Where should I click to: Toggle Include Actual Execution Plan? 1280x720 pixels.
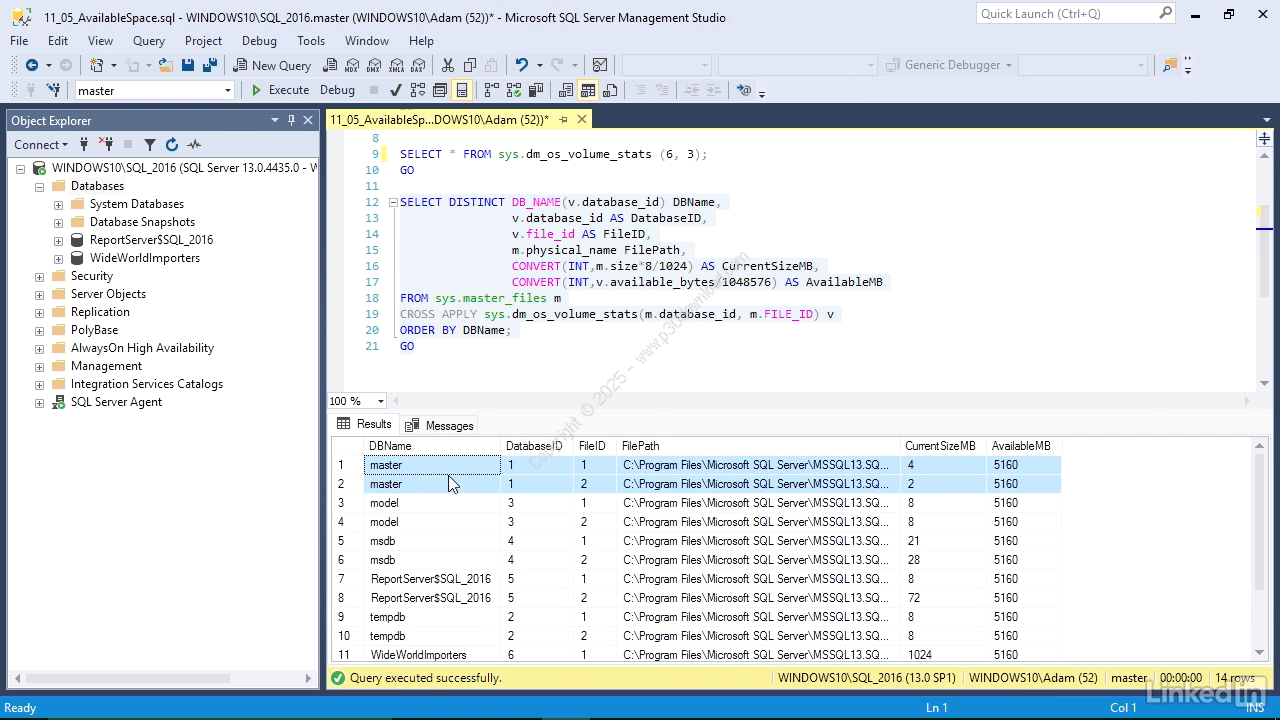tap(491, 90)
